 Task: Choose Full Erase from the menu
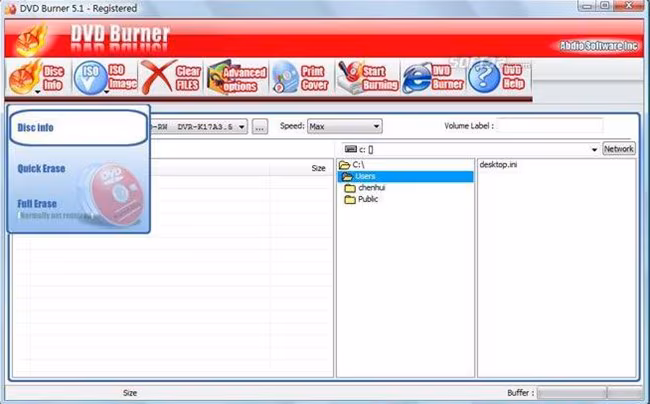37,204
